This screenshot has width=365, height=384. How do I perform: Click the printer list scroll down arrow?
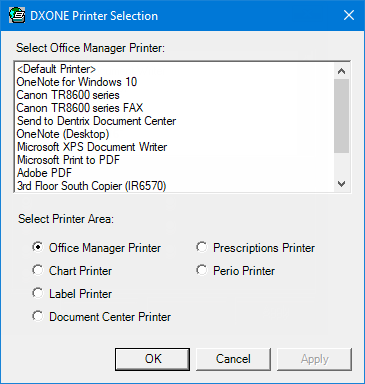click(342, 184)
